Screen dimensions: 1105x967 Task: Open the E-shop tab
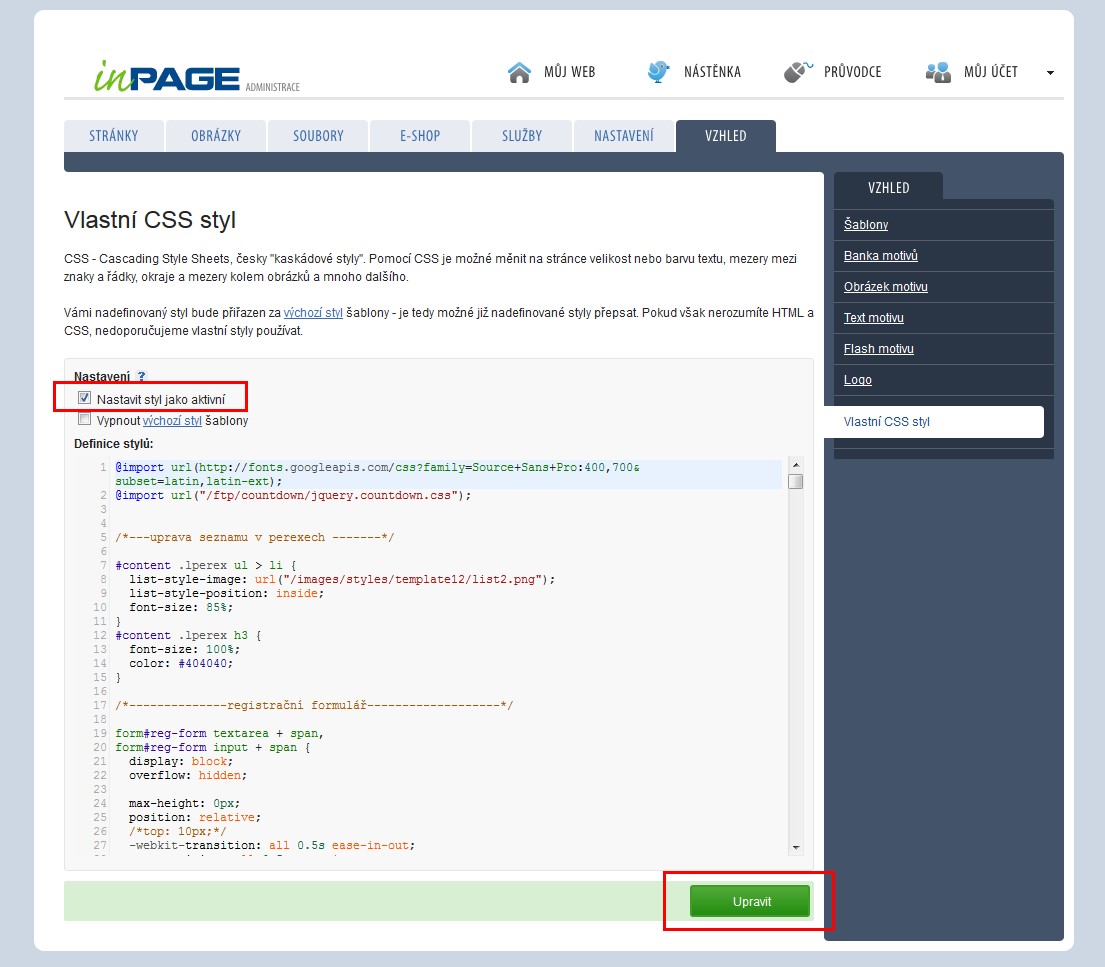point(419,136)
